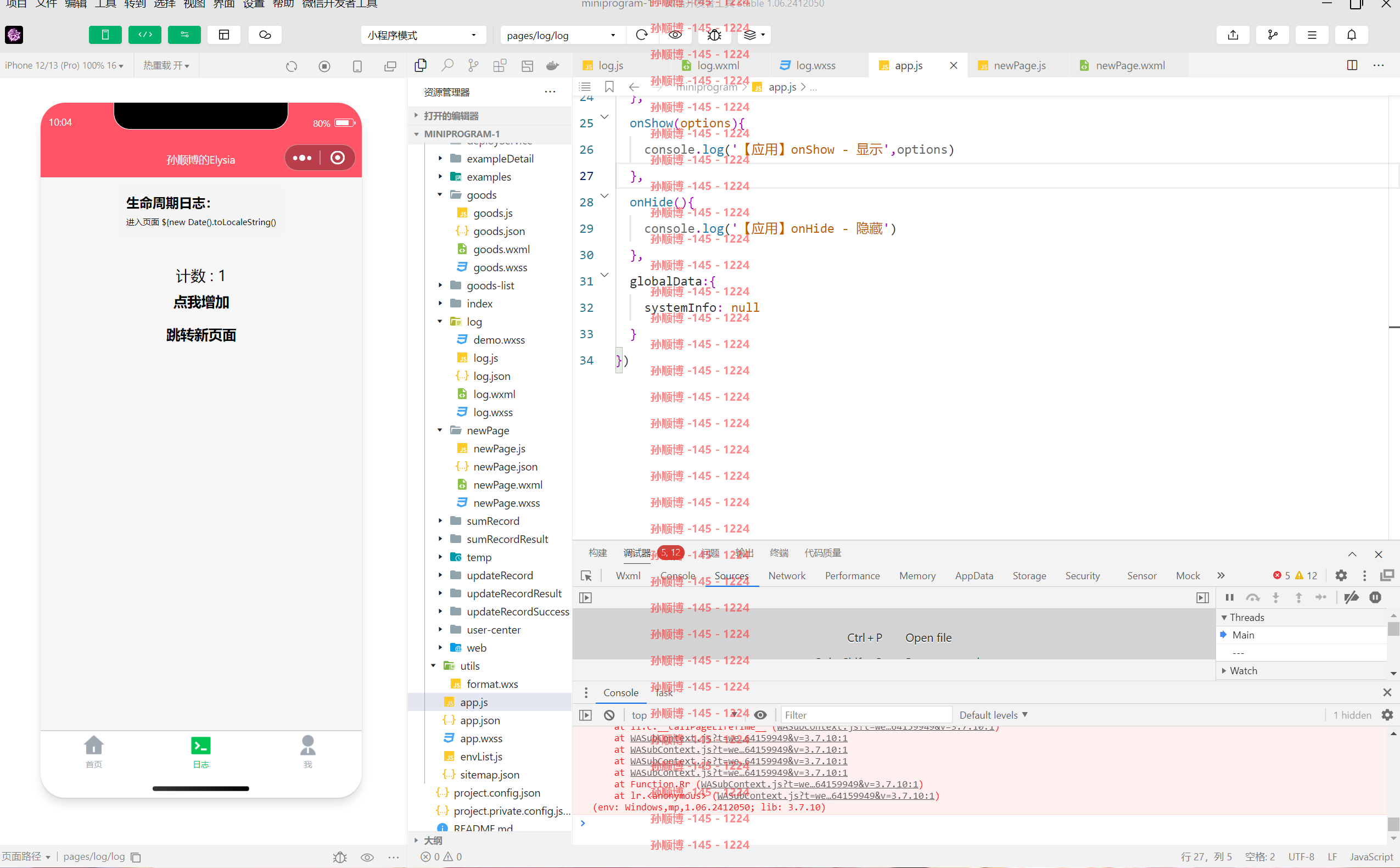Screen dimensions: 1400x868
Task: Switch to the newPage.wxml editor tab
Action: [1130, 65]
